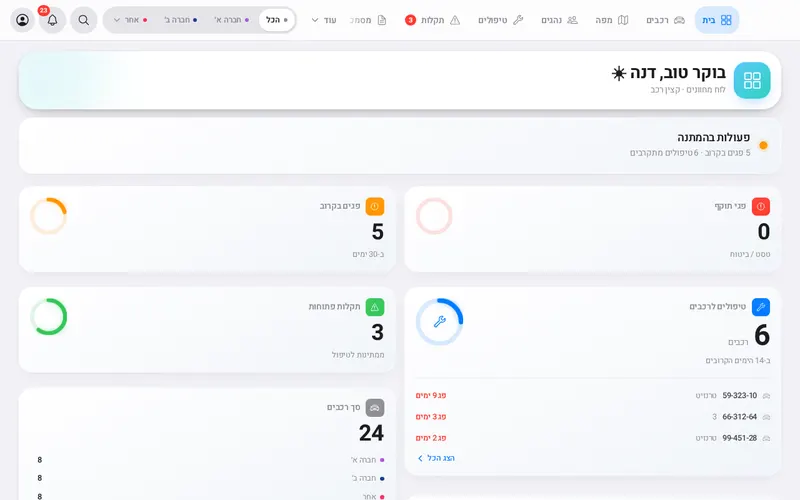Viewport: 800px width, 500px height.
Task: Select the הכל filter pill
Action: click(277, 20)
